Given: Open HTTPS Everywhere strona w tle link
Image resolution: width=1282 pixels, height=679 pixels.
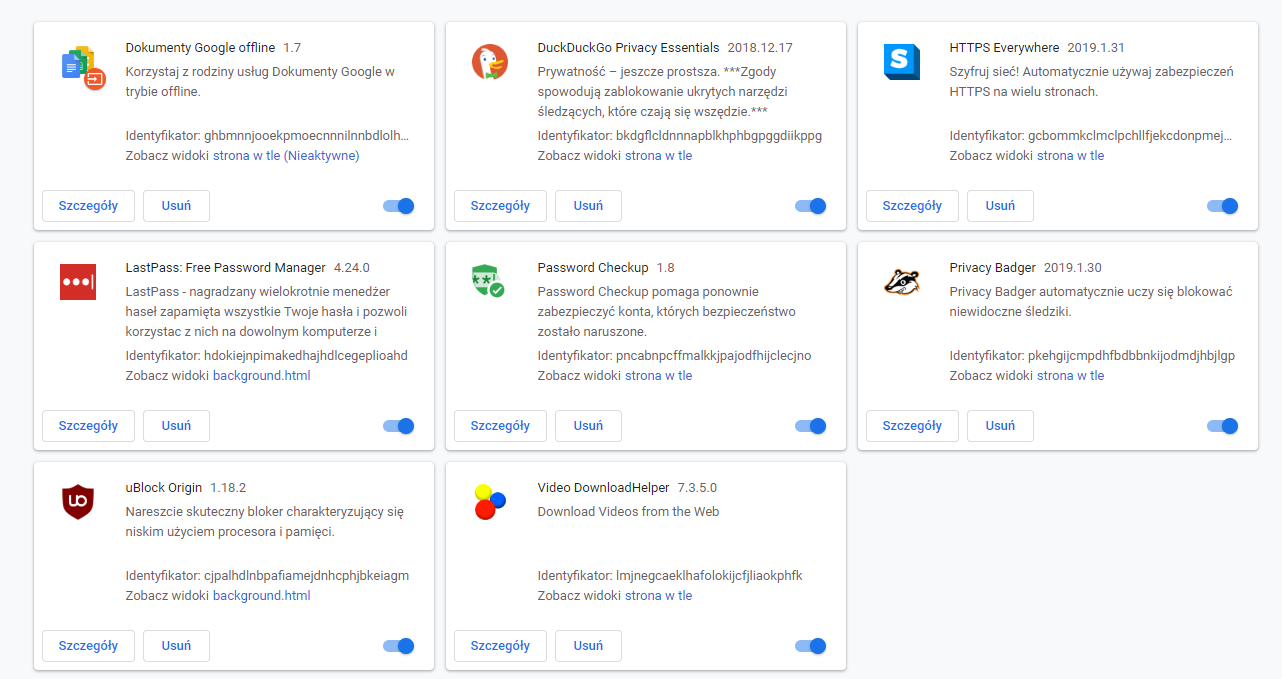Looking at the screenshot, I should click(x=1070, y=156).
